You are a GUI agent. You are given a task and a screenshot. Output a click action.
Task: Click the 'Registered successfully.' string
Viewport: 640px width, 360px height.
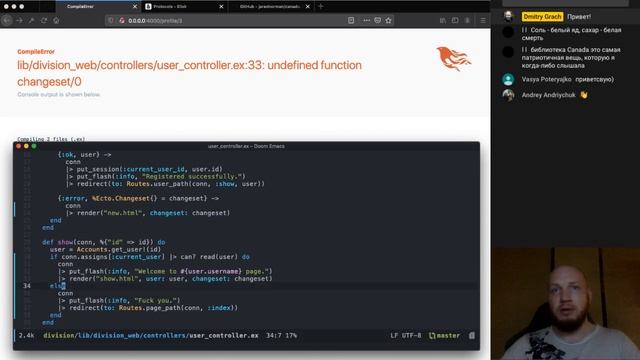tap(192, 176)
